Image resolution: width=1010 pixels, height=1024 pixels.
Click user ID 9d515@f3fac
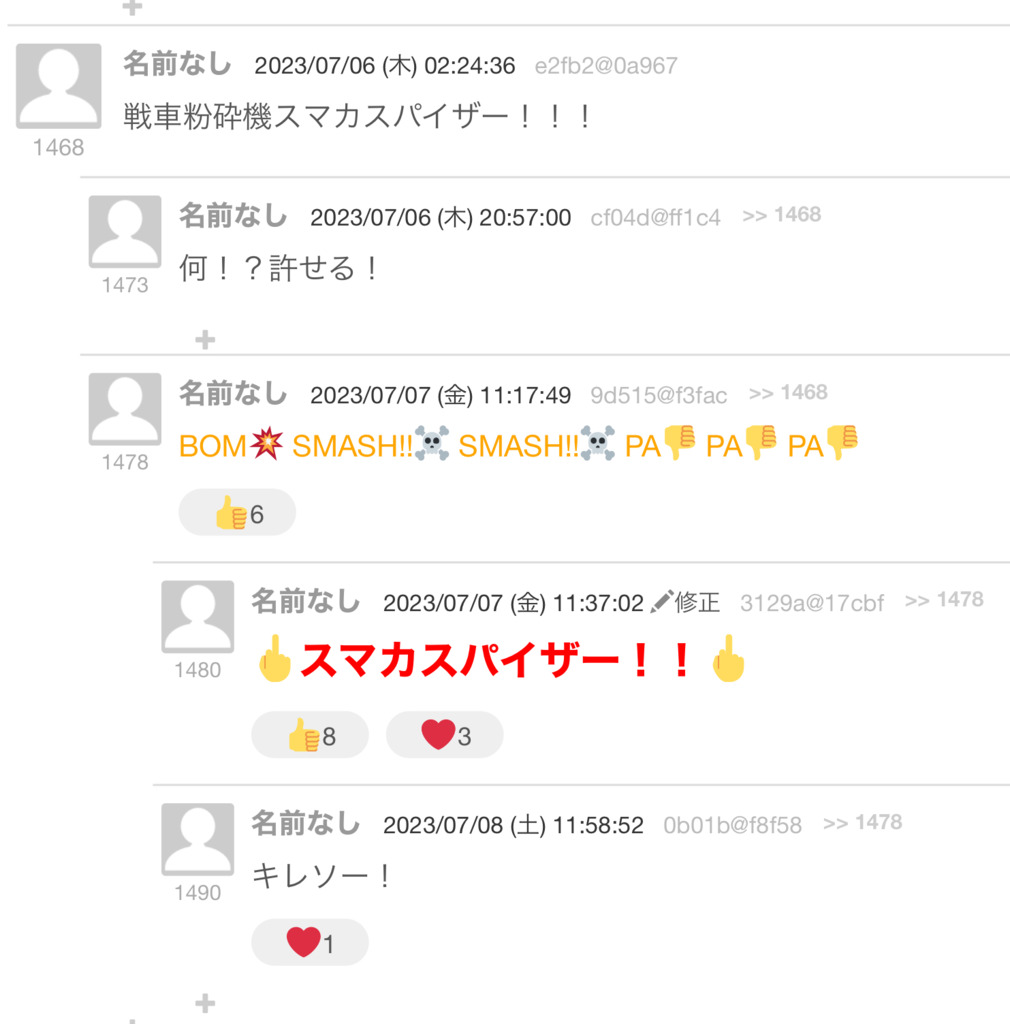coord(658,395)
